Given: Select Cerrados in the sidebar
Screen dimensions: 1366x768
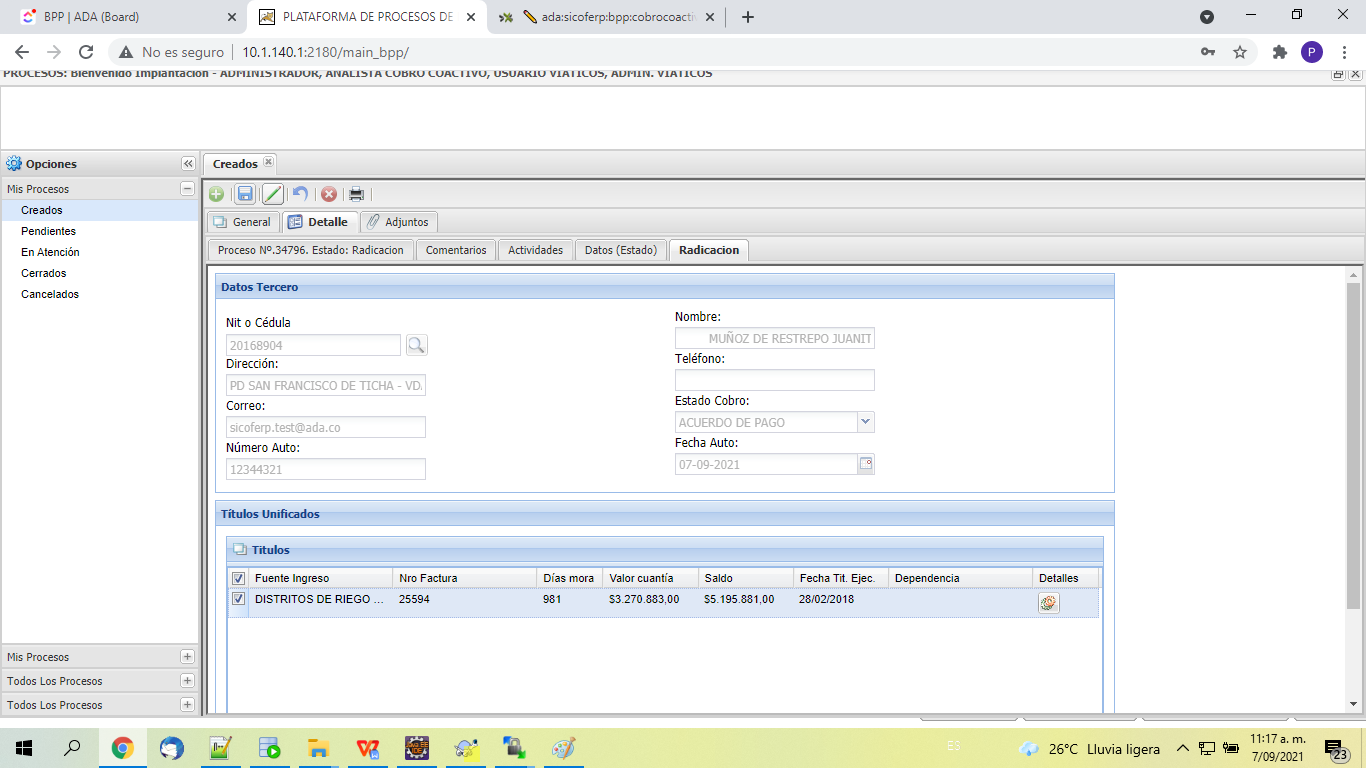Looking at the screenshot, I should coord(44,273).
